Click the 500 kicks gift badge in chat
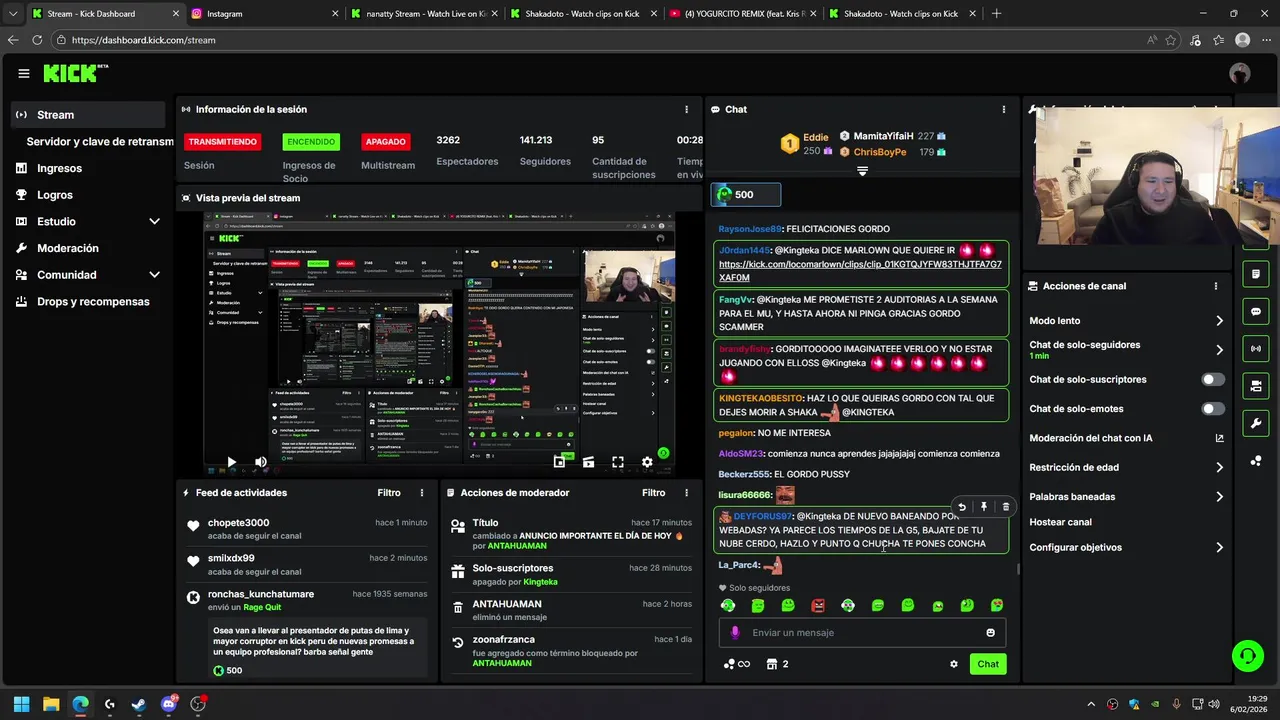The height and width of the screenshot is (720, 1280). (746, 195)
